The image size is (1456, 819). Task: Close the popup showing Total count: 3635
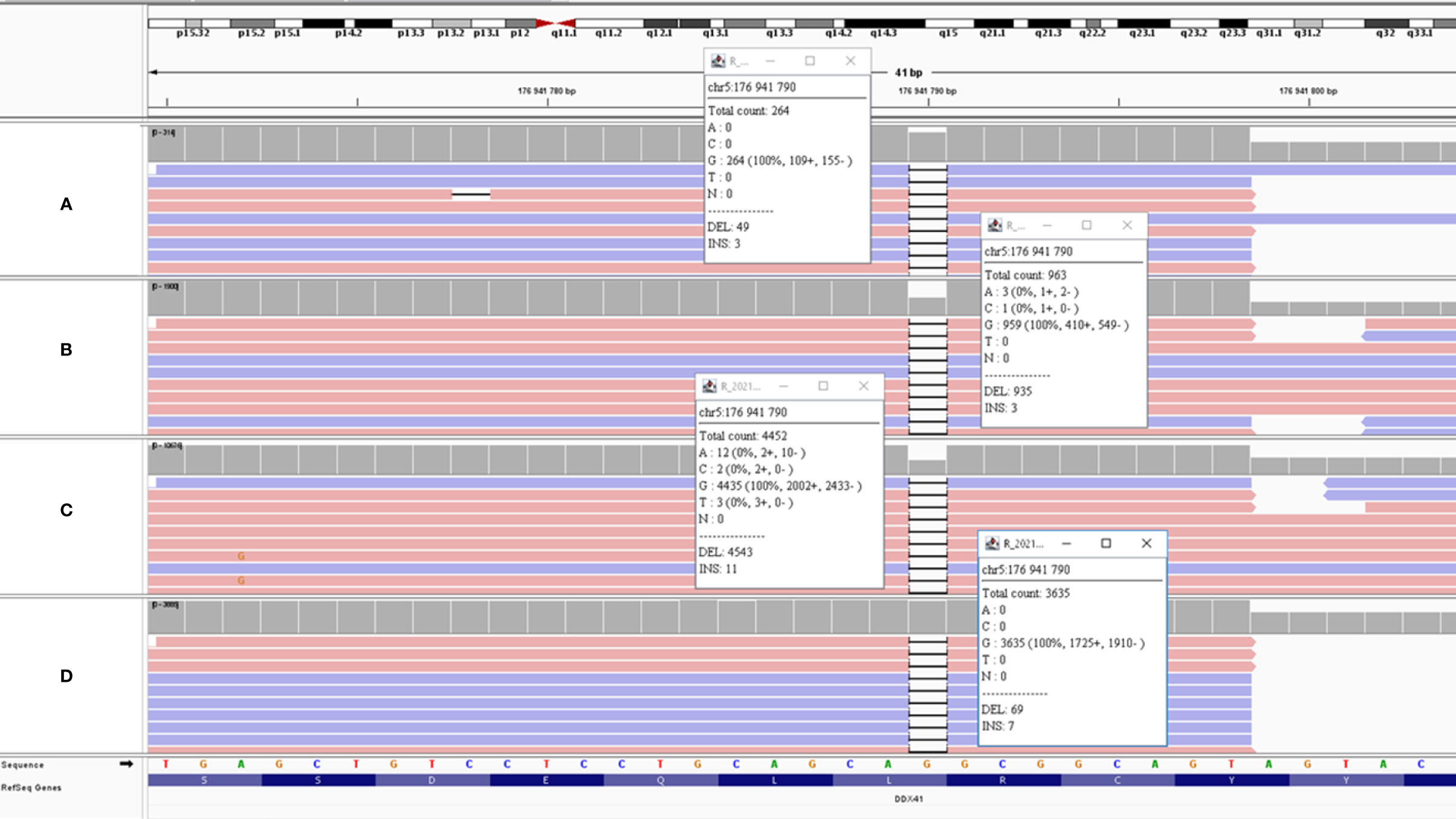(1147, 543)
